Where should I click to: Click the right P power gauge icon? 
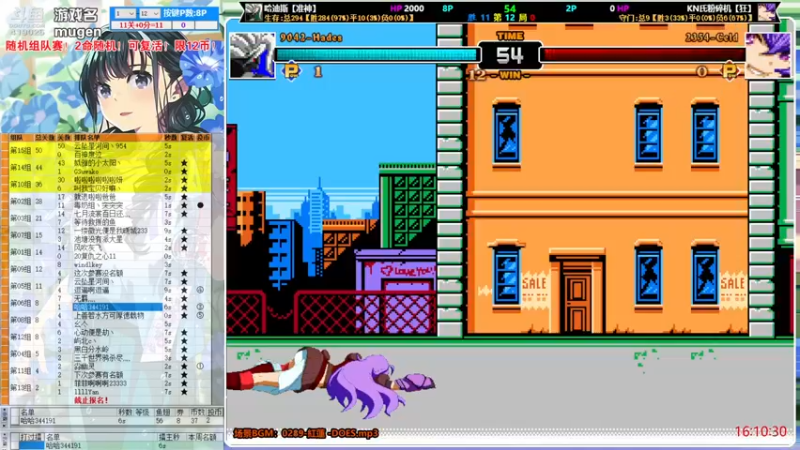pyautogui.click(x=729, y=71)
